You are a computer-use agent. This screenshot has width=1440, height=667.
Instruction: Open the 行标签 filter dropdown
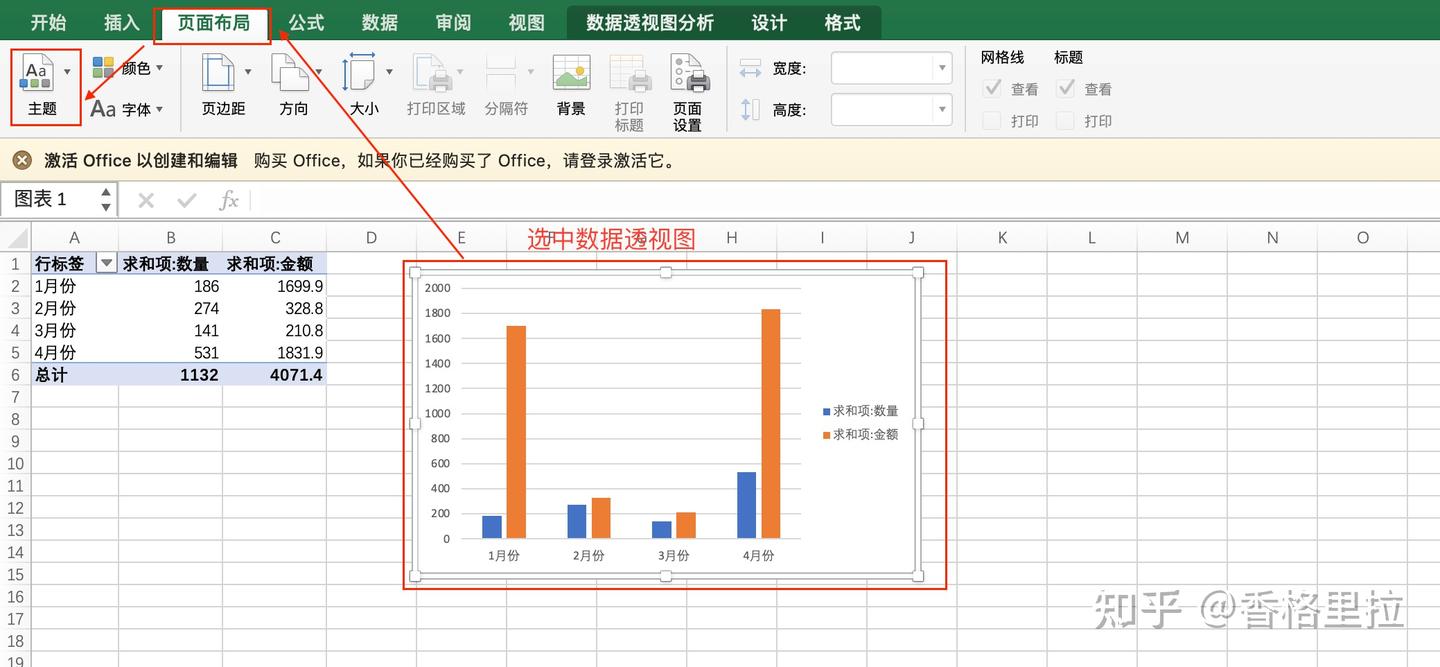(106, 263)
